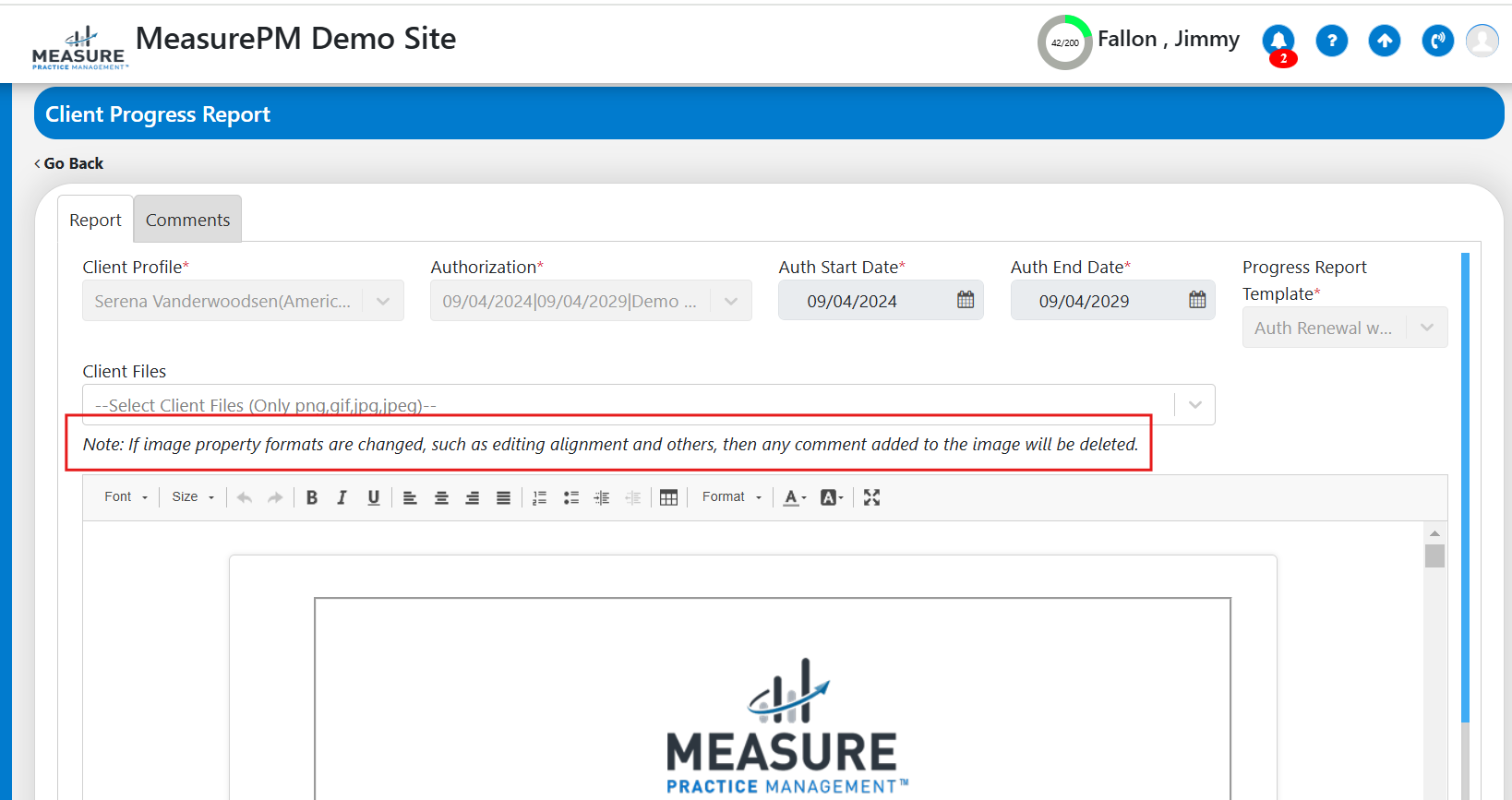The image size is (1512, 800).
Task: Switch to the Report tab
Action: [x=95, y=220]
